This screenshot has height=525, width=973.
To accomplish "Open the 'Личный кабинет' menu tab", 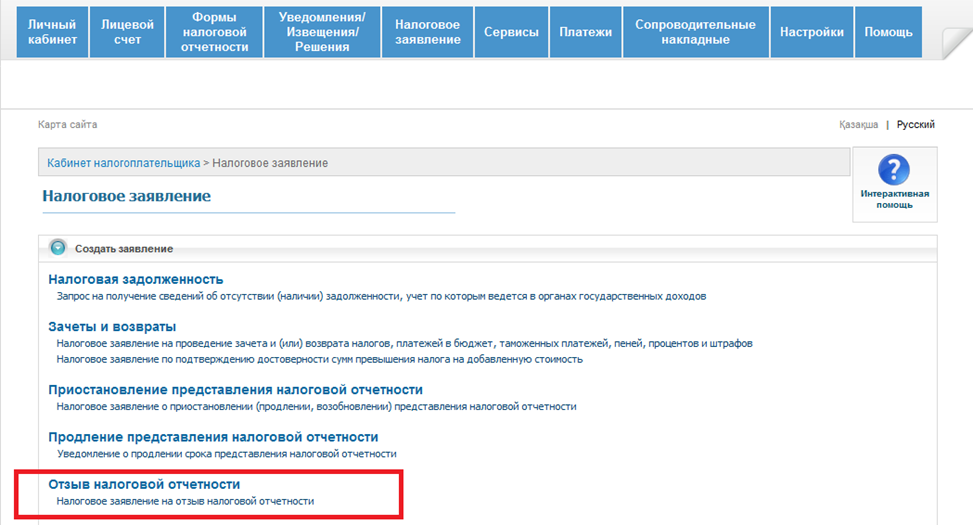I will [x=52, y=32].
